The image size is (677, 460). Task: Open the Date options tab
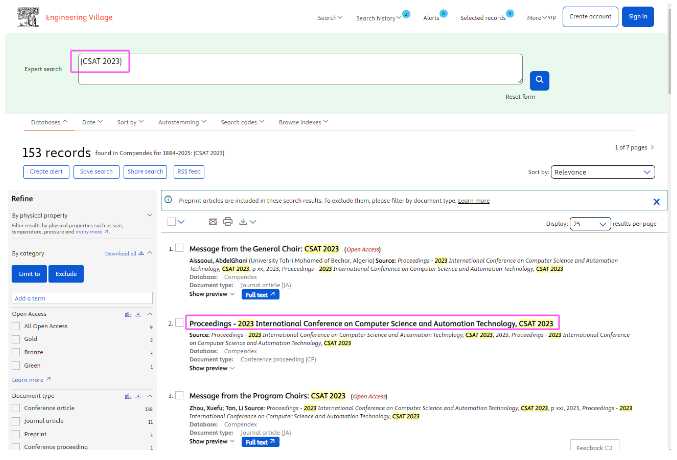click(92, 122)
